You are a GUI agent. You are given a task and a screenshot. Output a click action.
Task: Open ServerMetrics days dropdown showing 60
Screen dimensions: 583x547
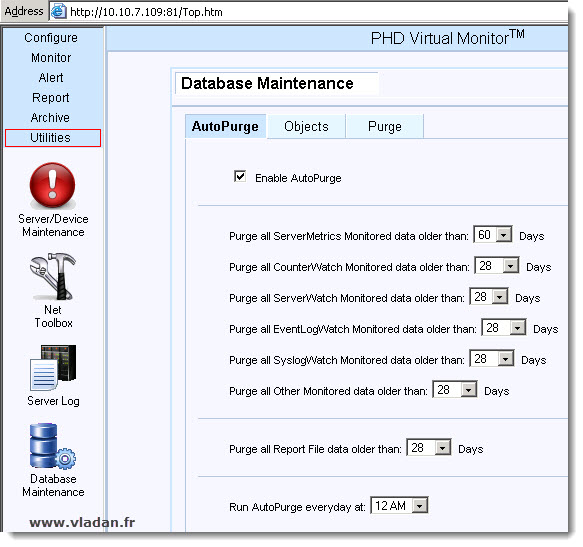[493, 235]
